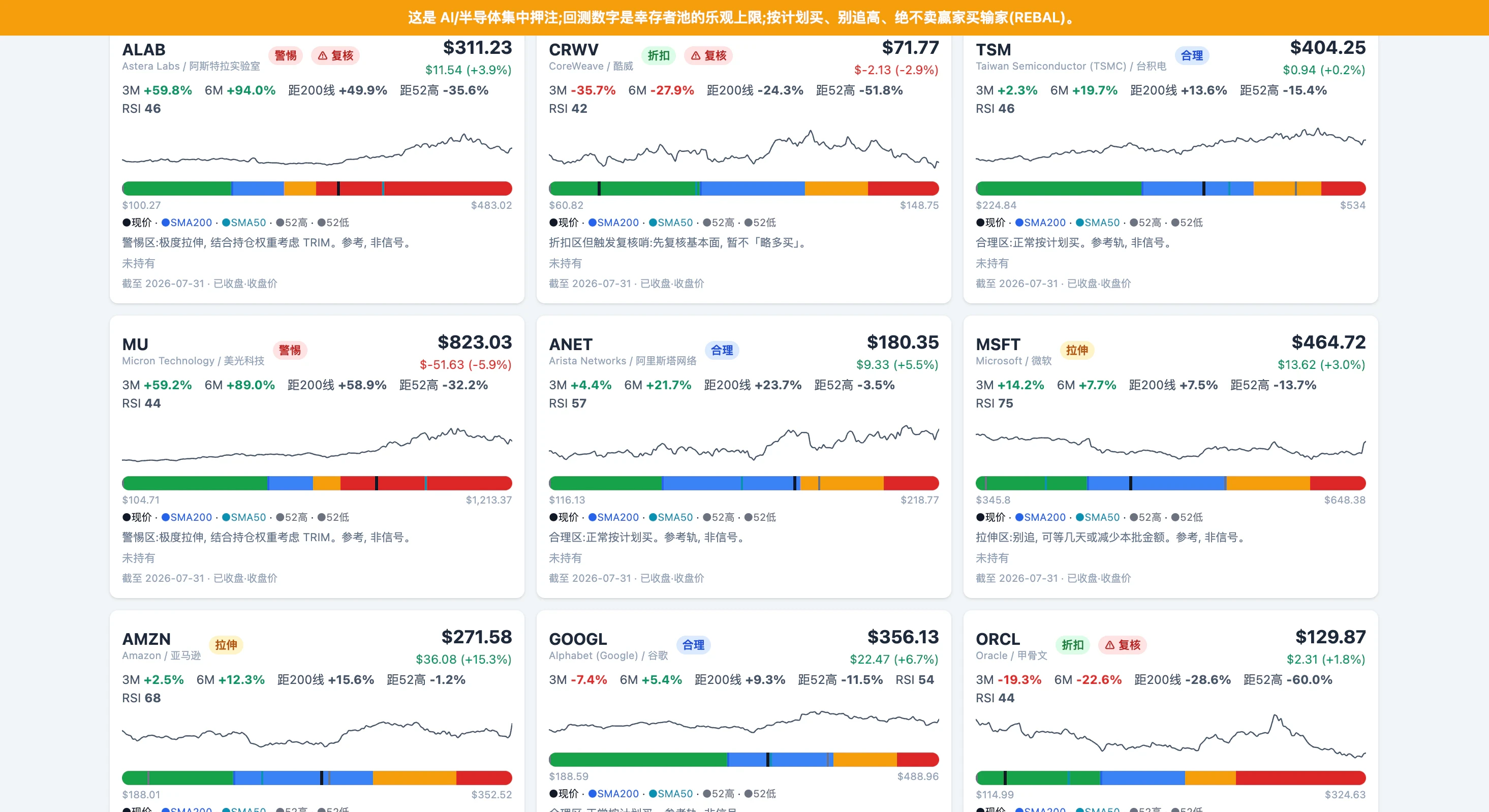This screenshot has width=1489, height=812.
Task: Click the MU 52-week range color bar
Action: tap(317, 483)
